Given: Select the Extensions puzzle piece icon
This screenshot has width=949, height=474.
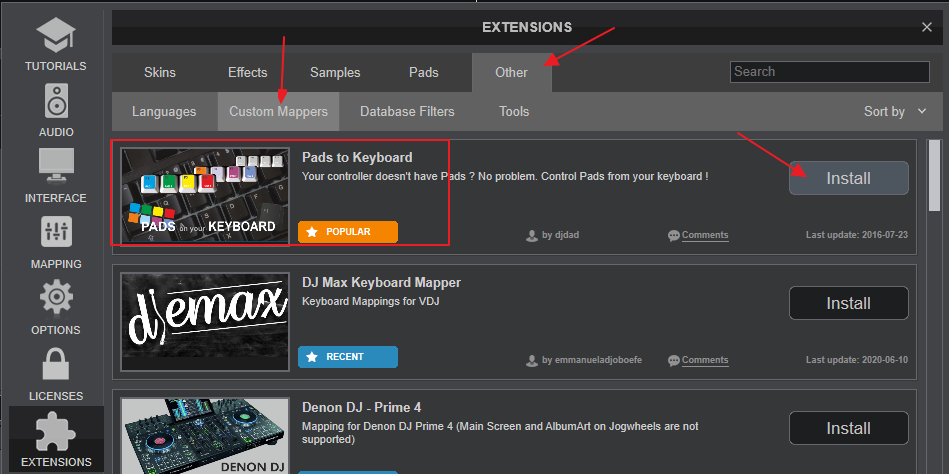Looking at the screenshot, I should tap(56, 431).
